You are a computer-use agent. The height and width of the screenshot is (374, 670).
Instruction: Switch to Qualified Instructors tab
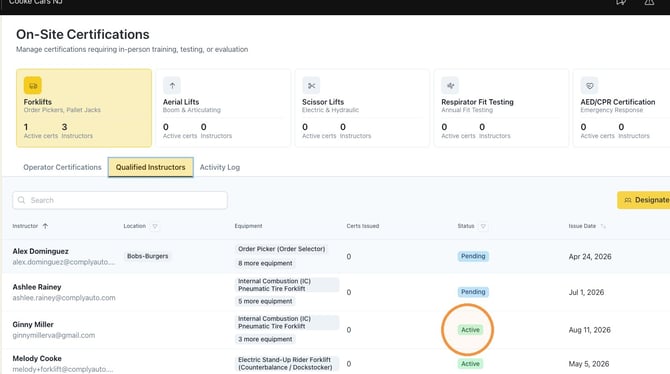coord(150,167)
